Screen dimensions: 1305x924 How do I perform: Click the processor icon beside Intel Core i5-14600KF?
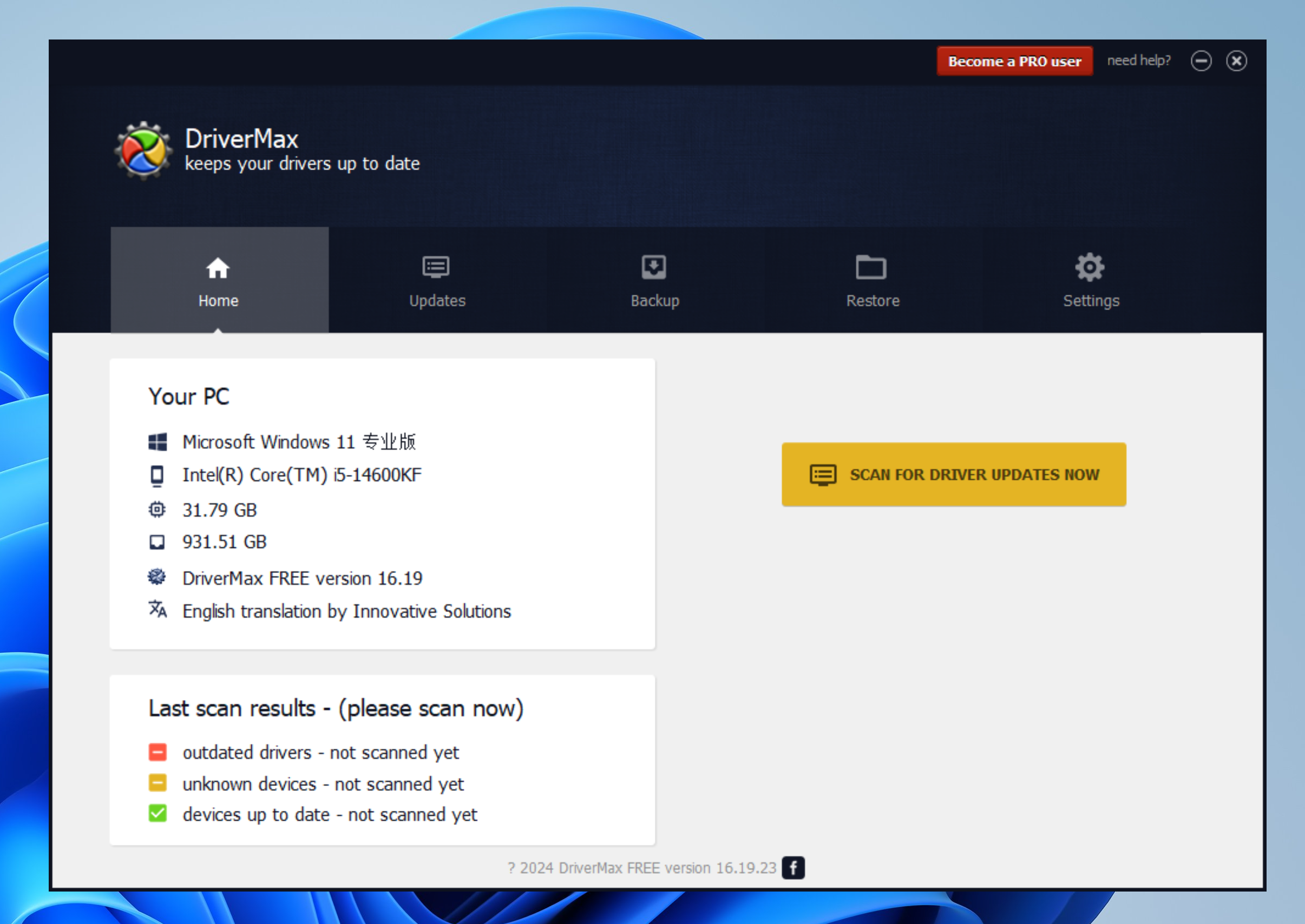(157, 476)
